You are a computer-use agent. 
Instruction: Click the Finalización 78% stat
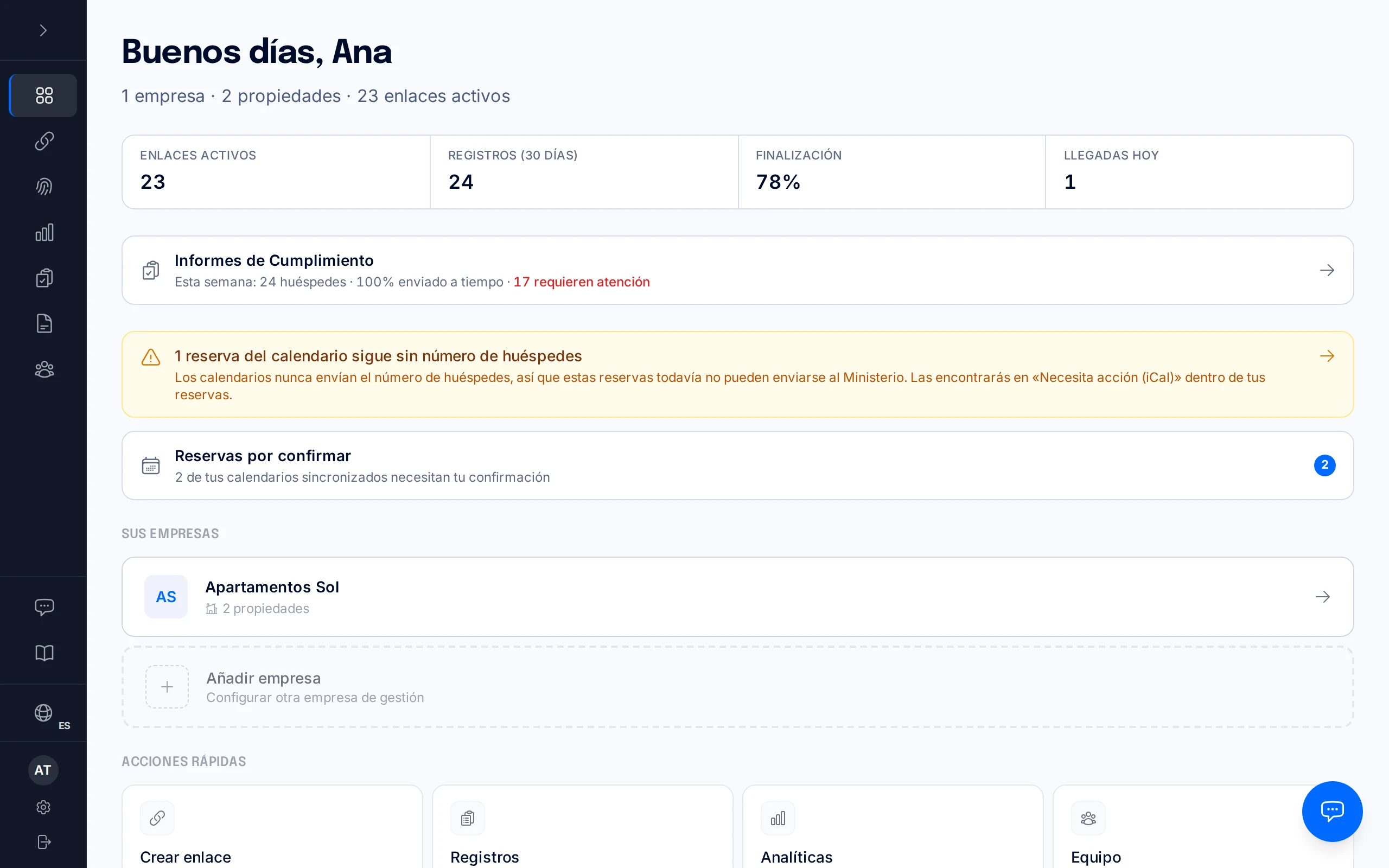[x=891, y=172]
